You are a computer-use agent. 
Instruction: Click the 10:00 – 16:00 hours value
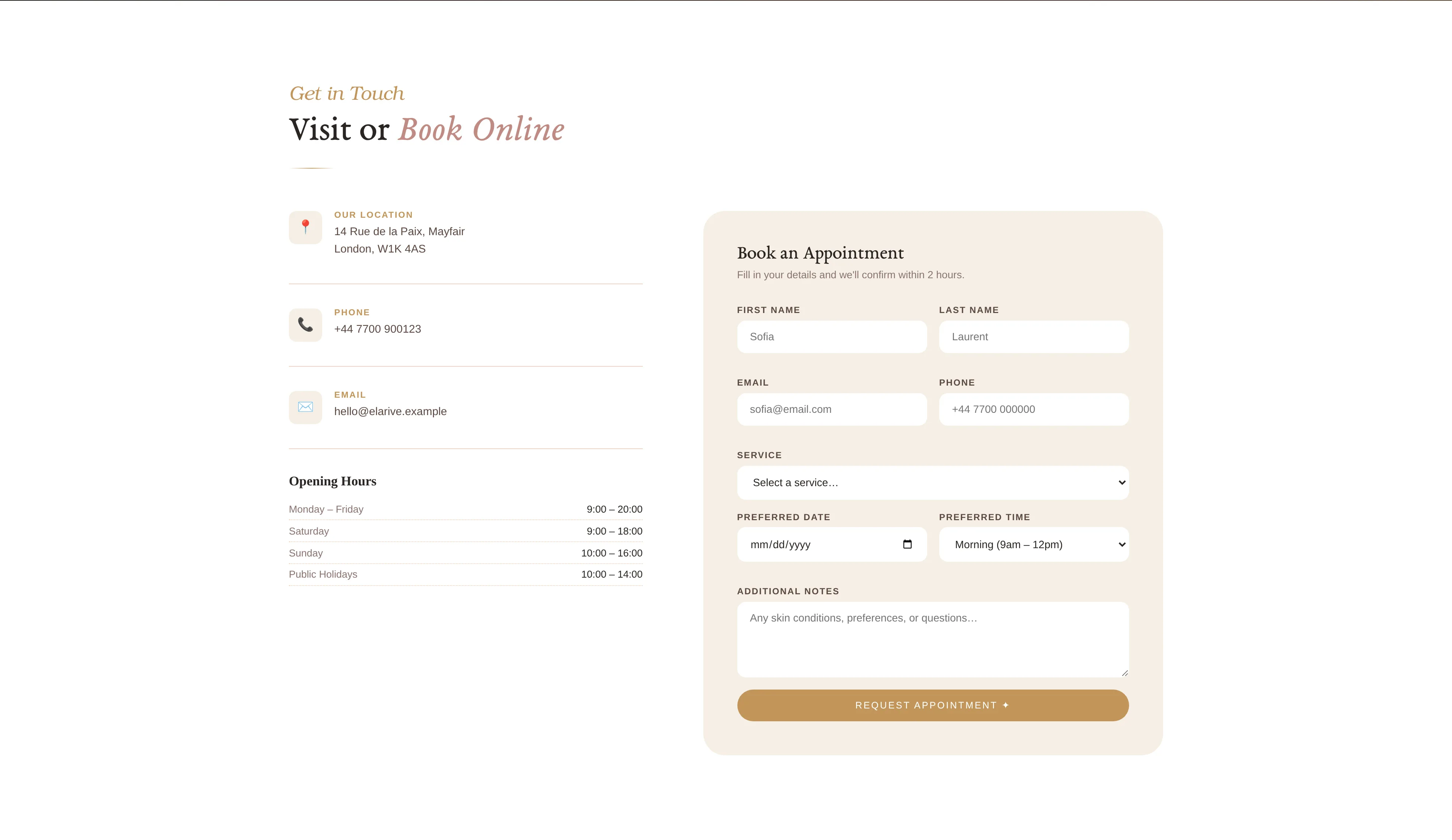[x=611, y=553]
